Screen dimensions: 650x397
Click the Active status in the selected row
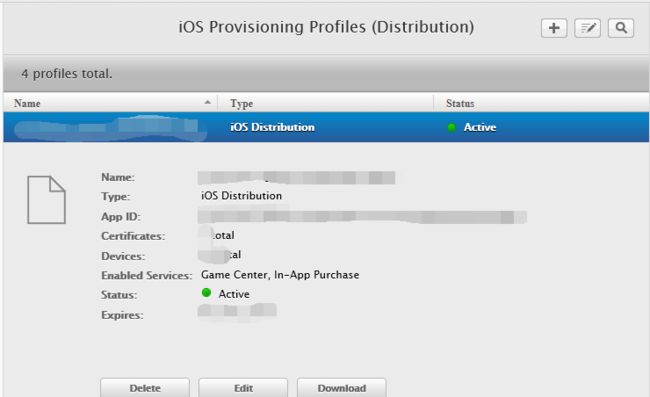click(480, 127)
